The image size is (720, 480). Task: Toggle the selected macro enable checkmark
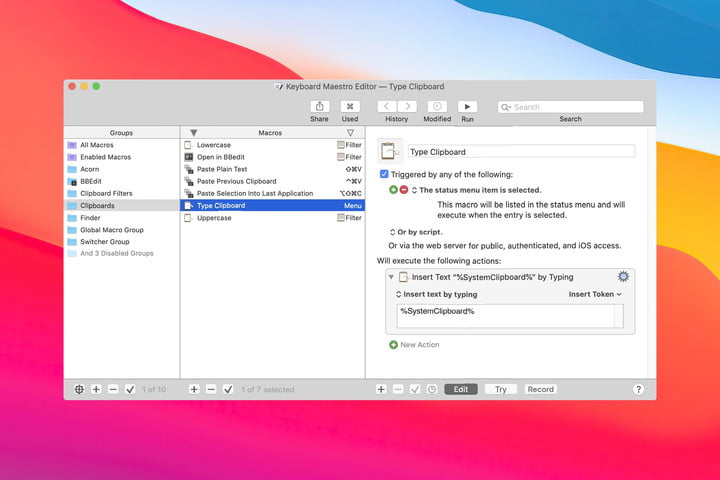coord(227,389)
